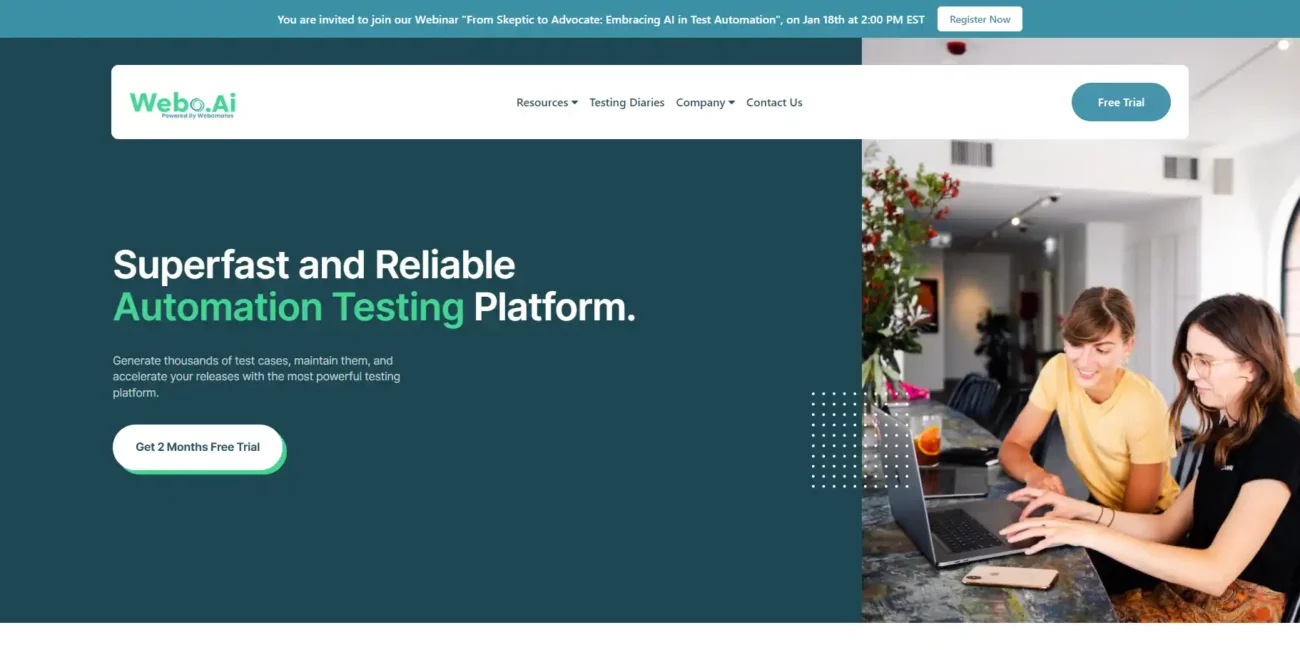
Task: Click the word Platform in the heading
Action: [x=554, y=307]
